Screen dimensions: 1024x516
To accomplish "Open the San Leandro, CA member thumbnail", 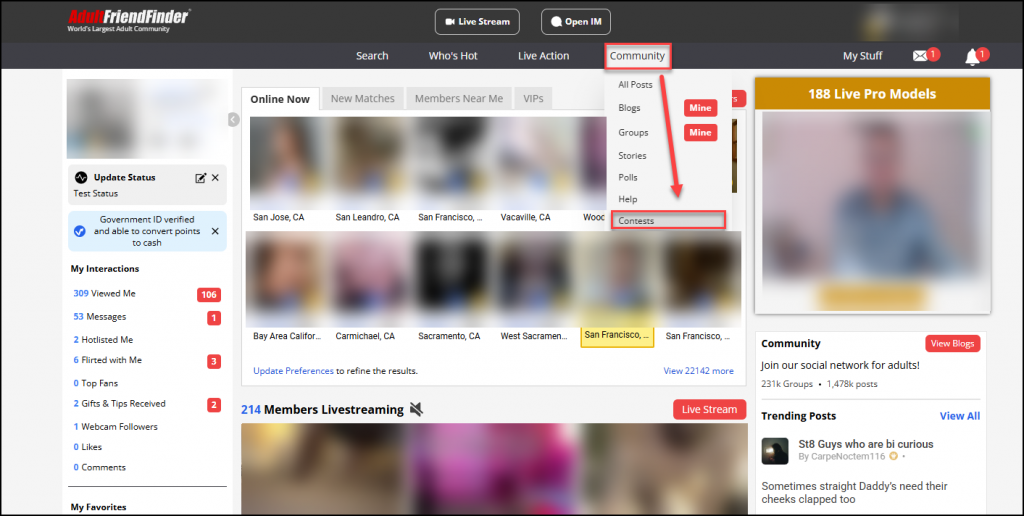I will click(x=368, y=164).
